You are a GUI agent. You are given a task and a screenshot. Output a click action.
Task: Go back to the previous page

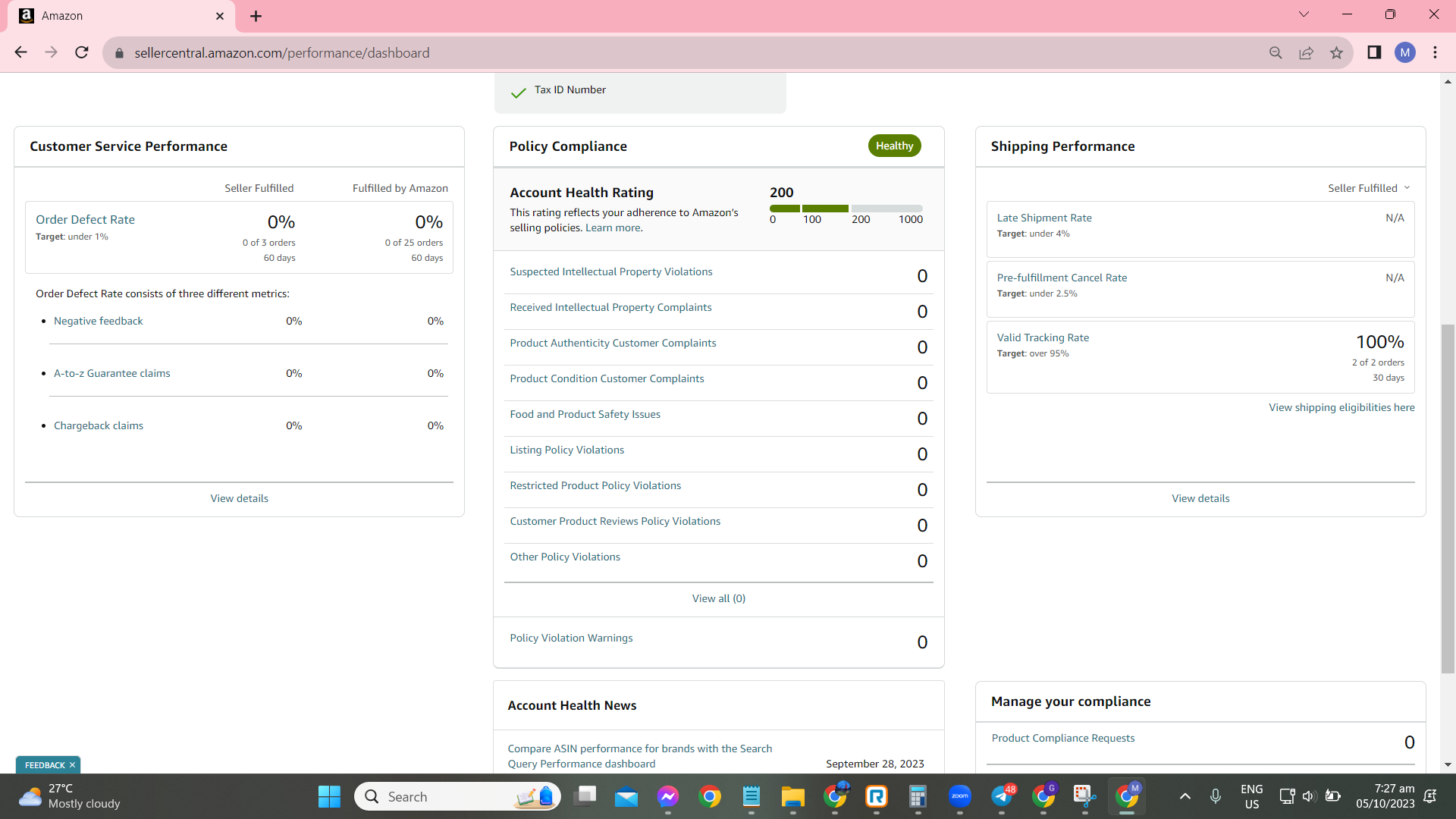coord(21,52)
